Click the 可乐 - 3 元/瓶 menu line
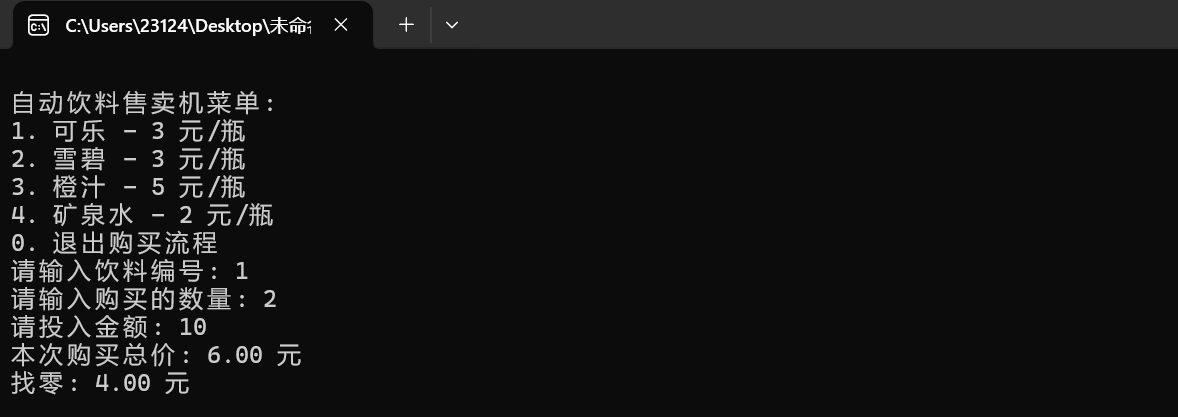 128,131
